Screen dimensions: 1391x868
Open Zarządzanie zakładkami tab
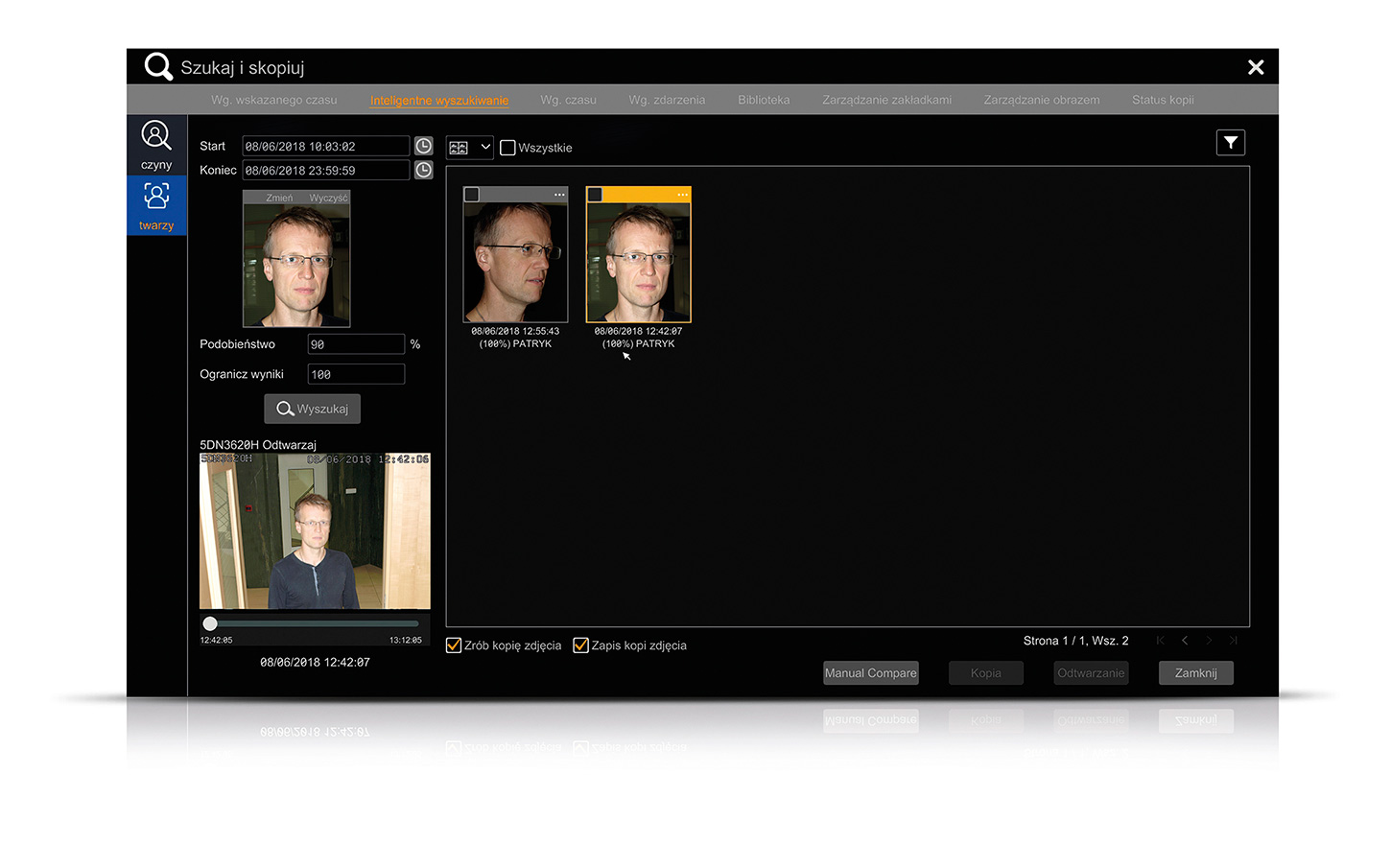pyautogui.click(x=886, y=100)
